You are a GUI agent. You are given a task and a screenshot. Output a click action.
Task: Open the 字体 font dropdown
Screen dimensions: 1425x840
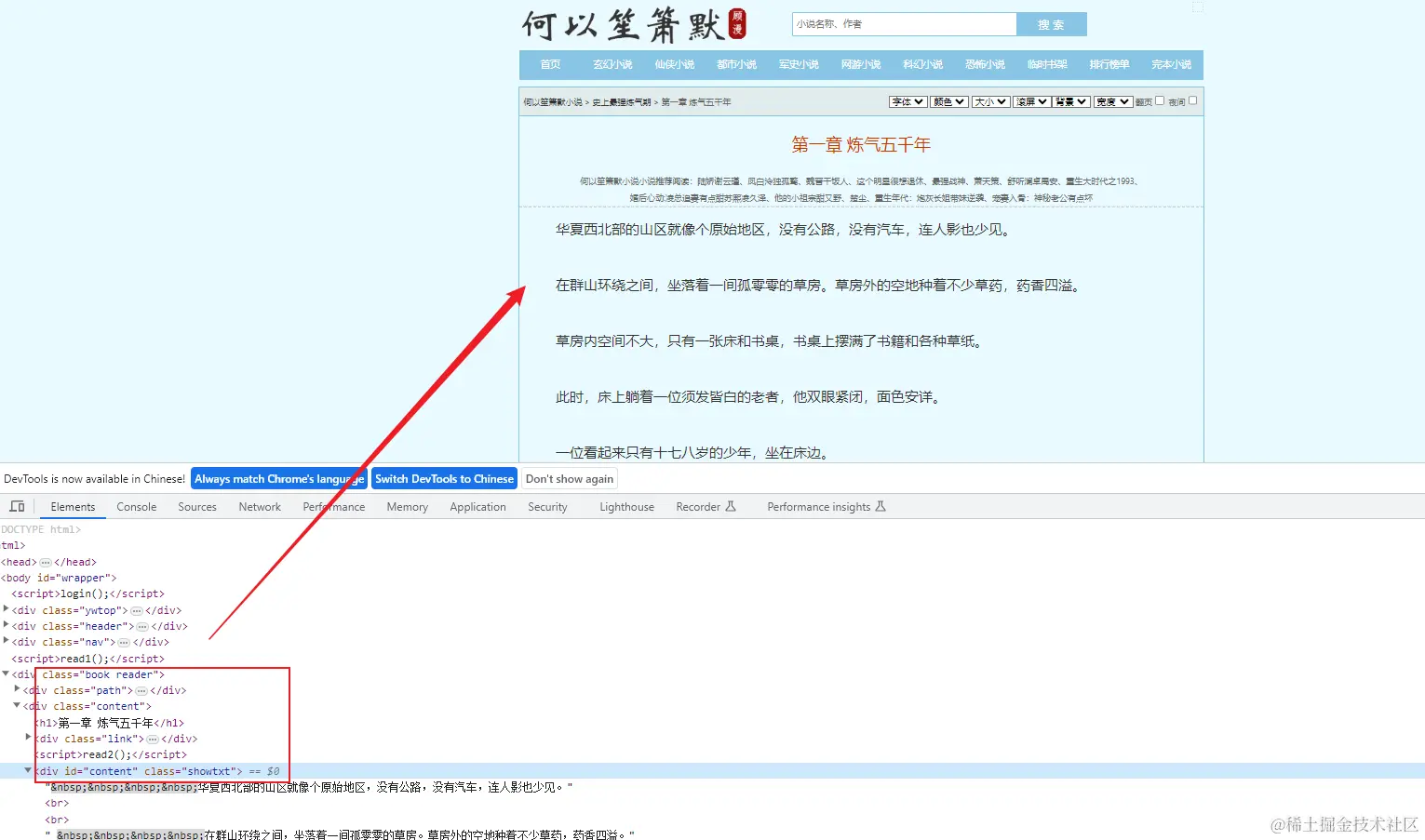pos(907,101)
